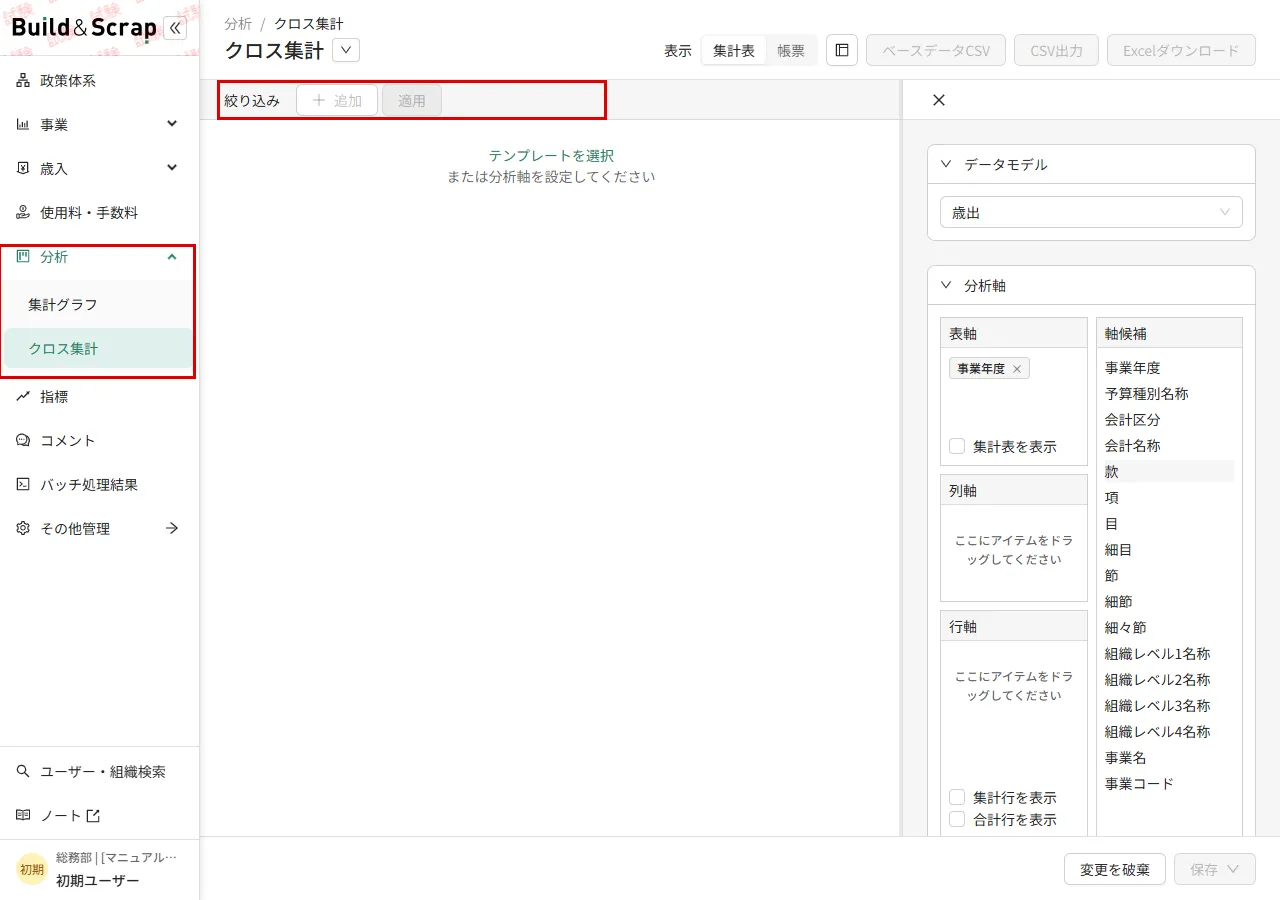Select 事業名 from 軸候補
The width and height of the screenshot is (1280, 900).
(x=1126, y=758)
